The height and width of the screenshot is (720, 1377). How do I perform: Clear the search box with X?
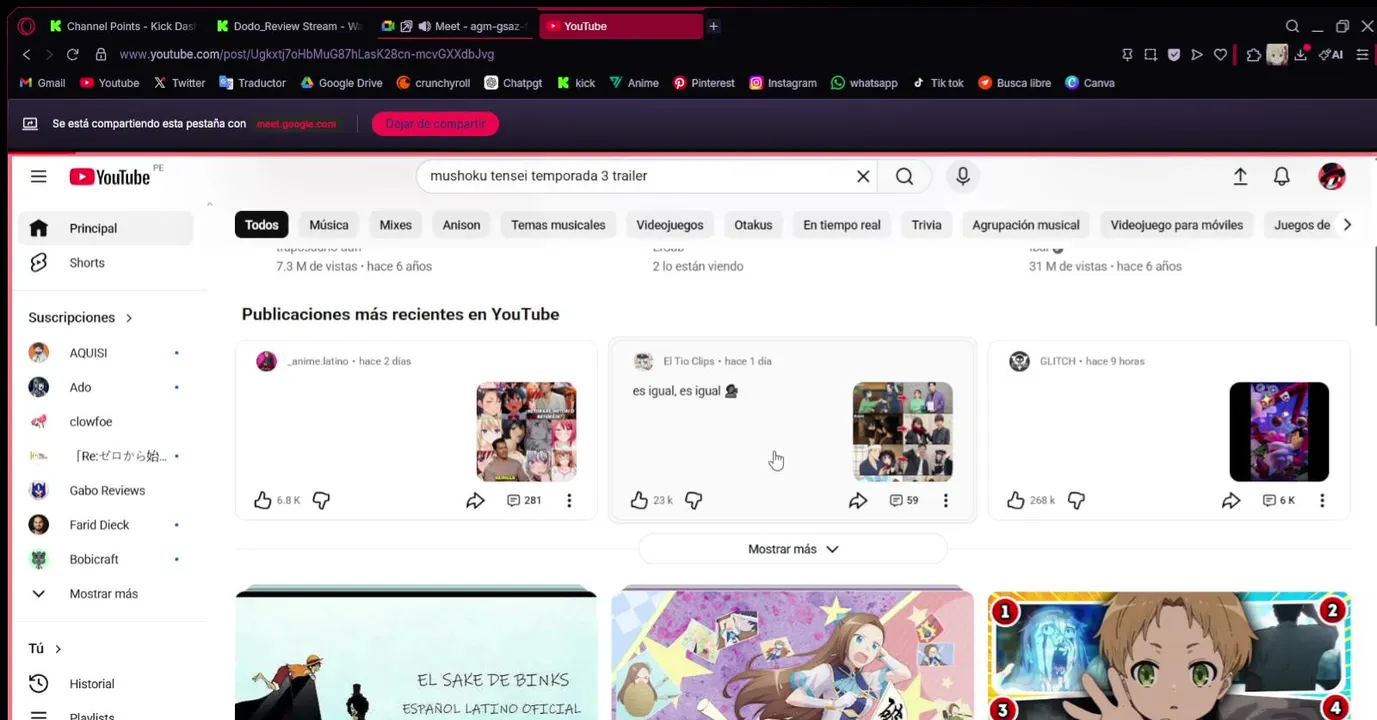point(863,176)
